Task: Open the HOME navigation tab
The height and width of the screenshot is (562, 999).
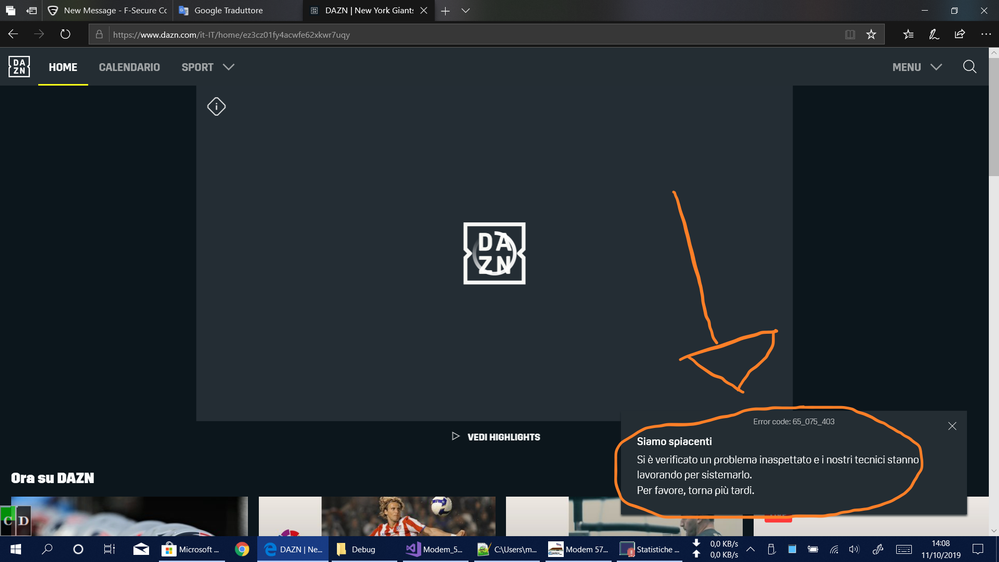Action: (63, 67)
